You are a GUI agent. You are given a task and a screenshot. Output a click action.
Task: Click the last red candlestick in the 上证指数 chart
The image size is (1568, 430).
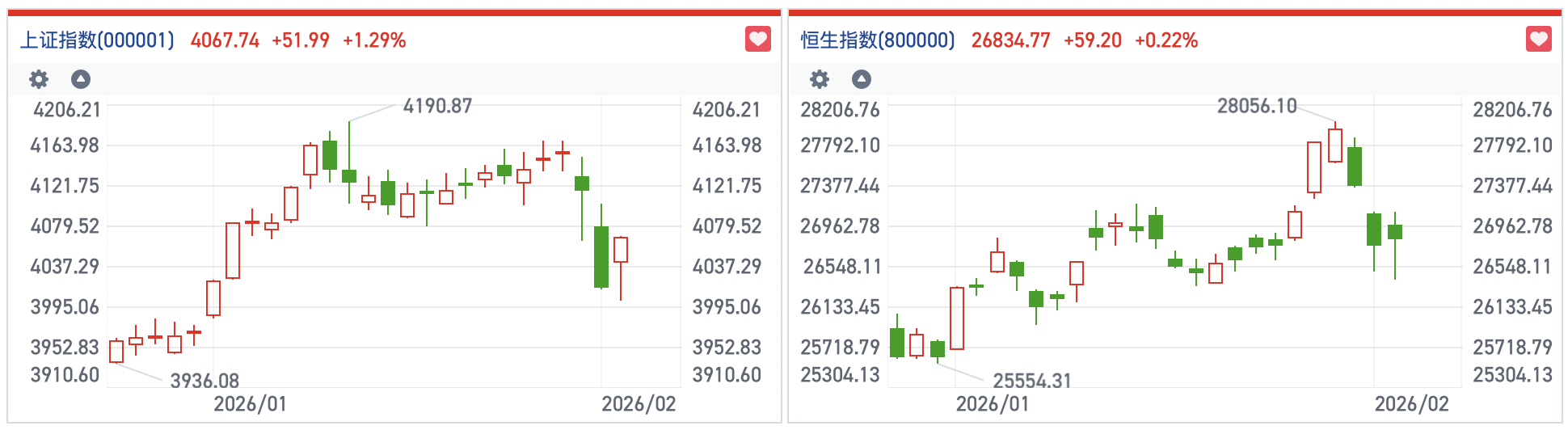tap(621, 250)
